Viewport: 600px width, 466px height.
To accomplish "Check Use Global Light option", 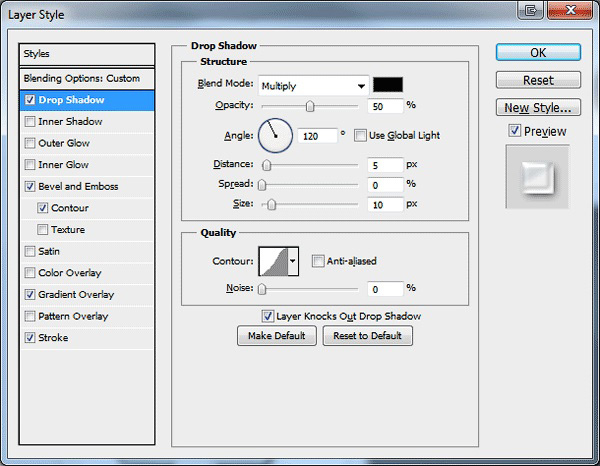I will (x=360, y=135).
